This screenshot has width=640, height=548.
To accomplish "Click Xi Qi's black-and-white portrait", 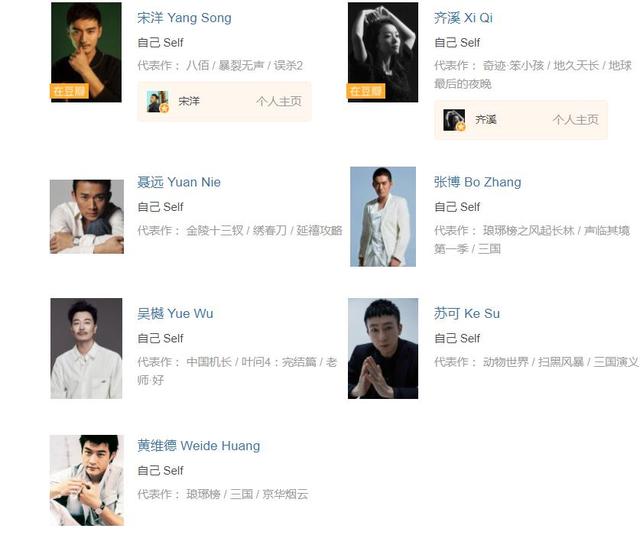I will pos(382,52).
